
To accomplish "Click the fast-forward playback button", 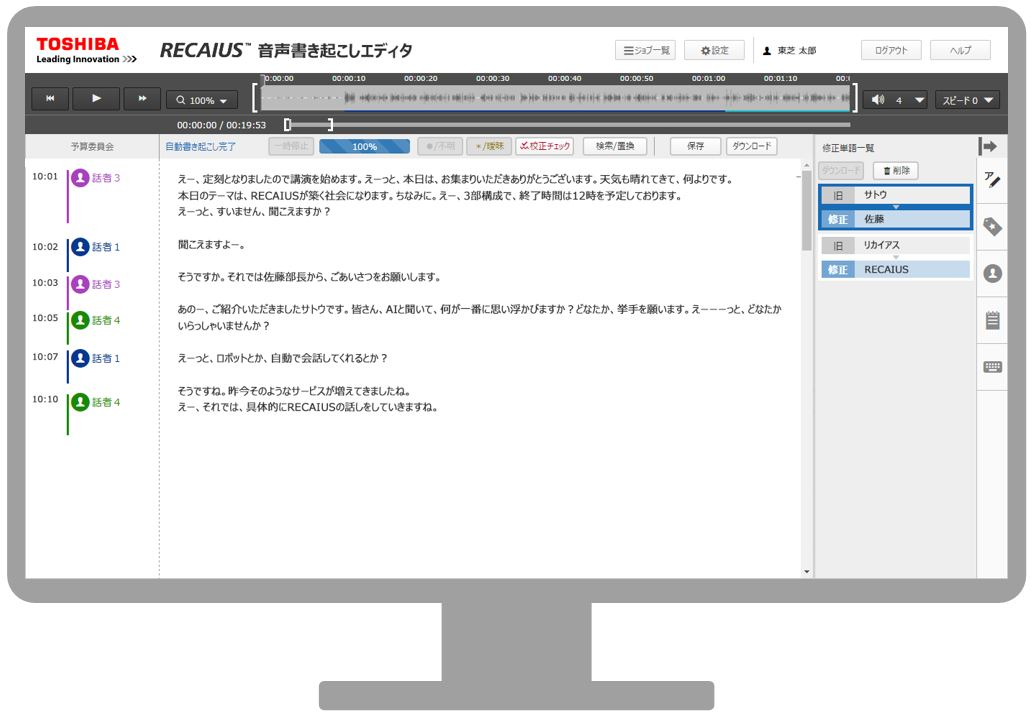I will pos(142,99).
